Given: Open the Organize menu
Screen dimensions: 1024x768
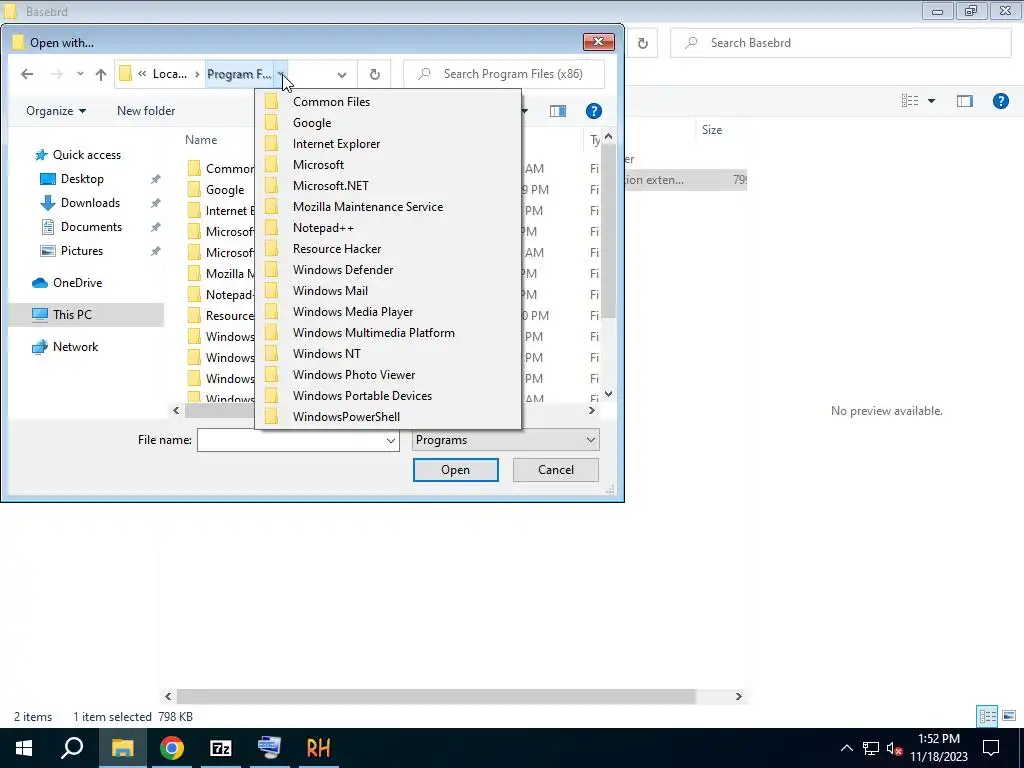Looking at the screenshot, I should point(56,111).
